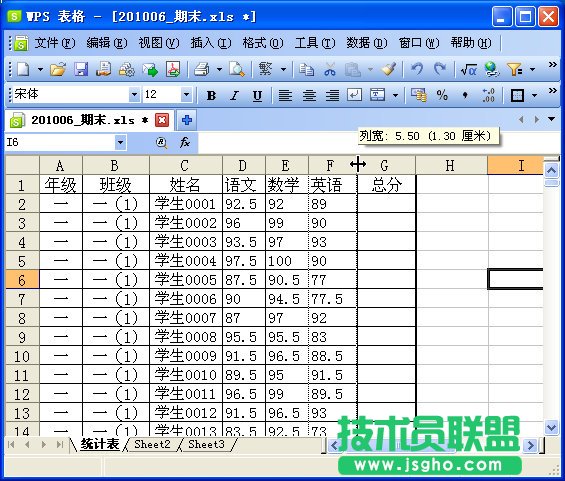Insert formula with square root icon

[468, 69]
